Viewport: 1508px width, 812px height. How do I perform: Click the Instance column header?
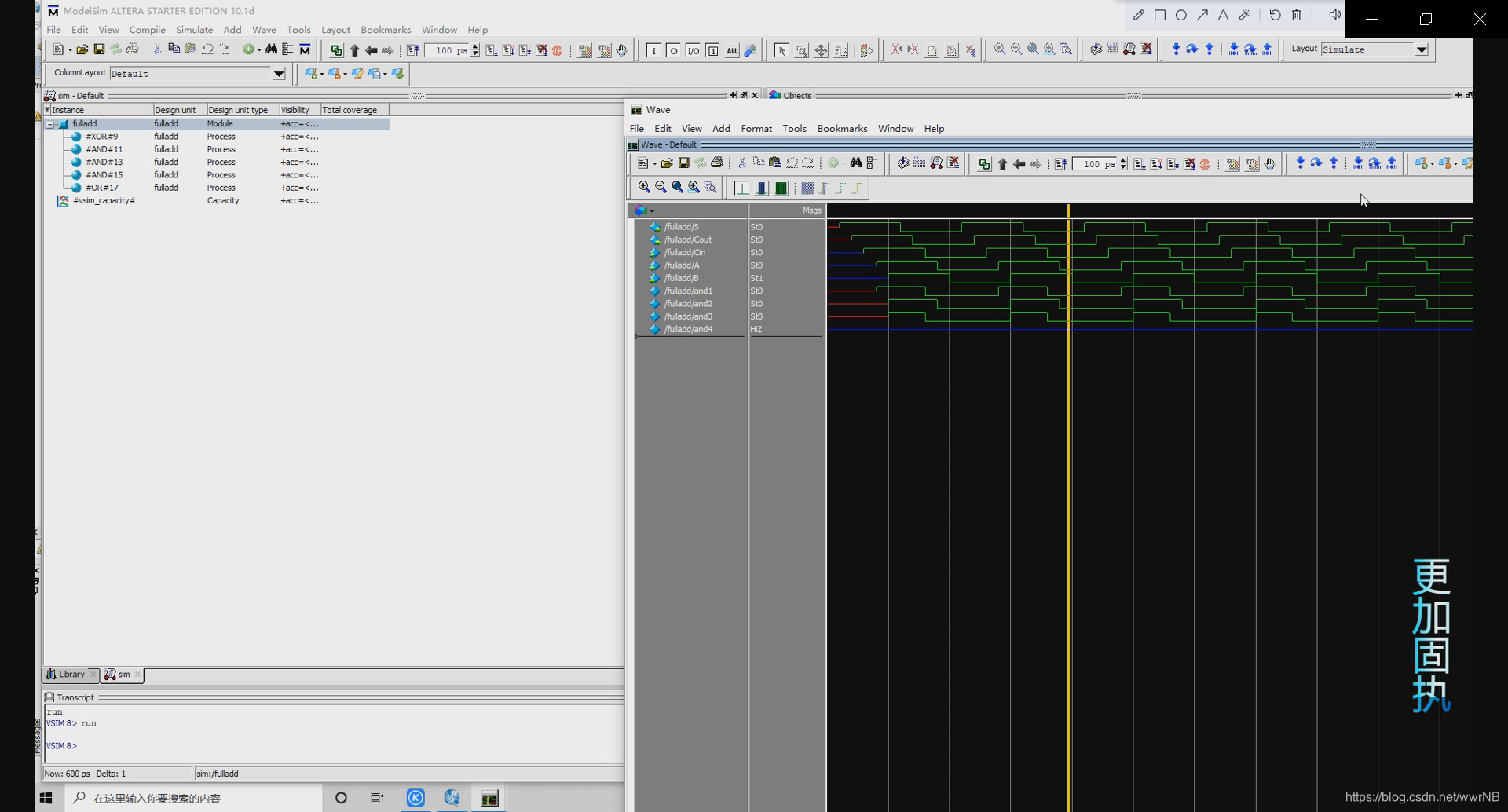[98, 110]
